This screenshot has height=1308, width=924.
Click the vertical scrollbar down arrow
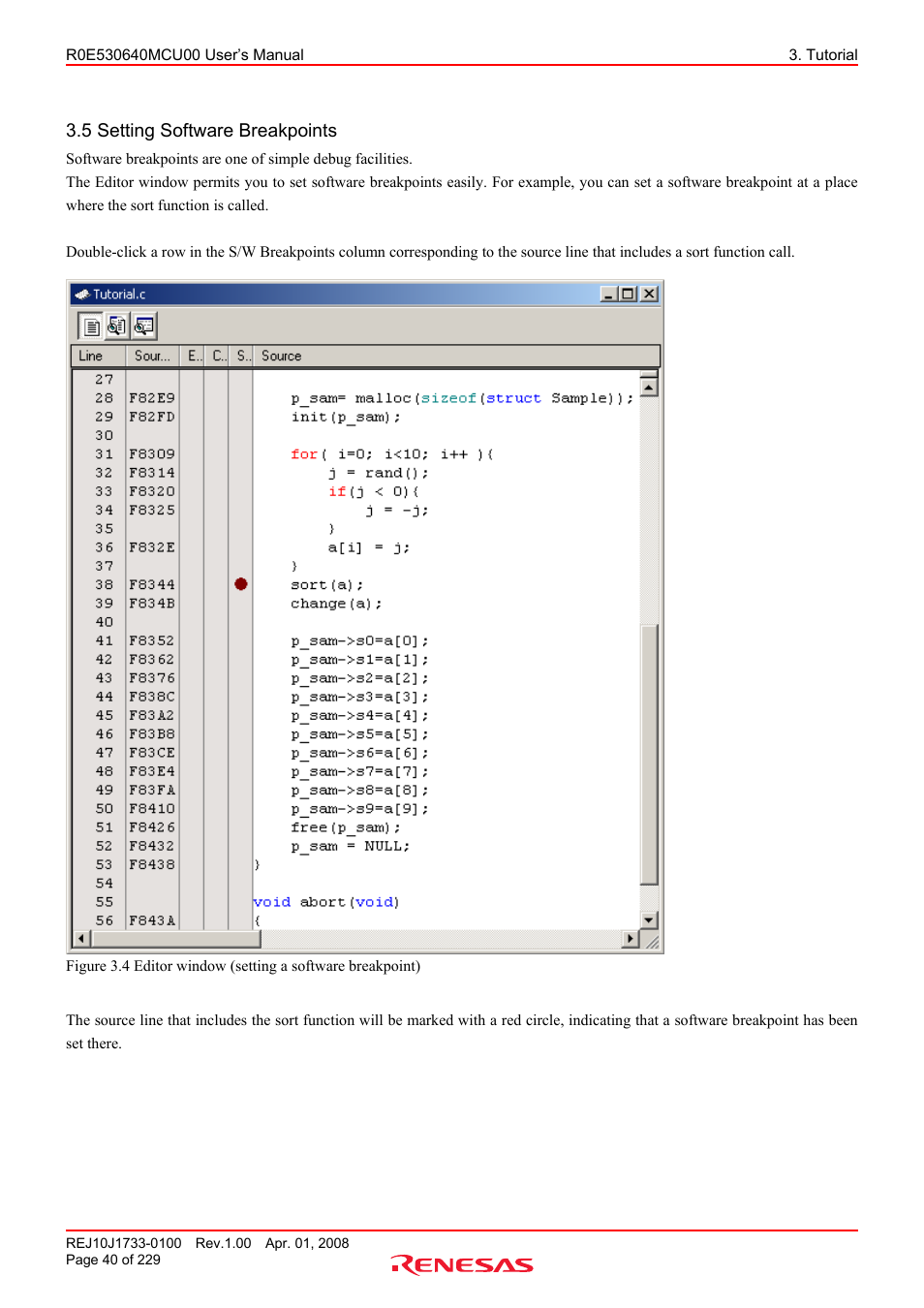[x=649, y=920]
